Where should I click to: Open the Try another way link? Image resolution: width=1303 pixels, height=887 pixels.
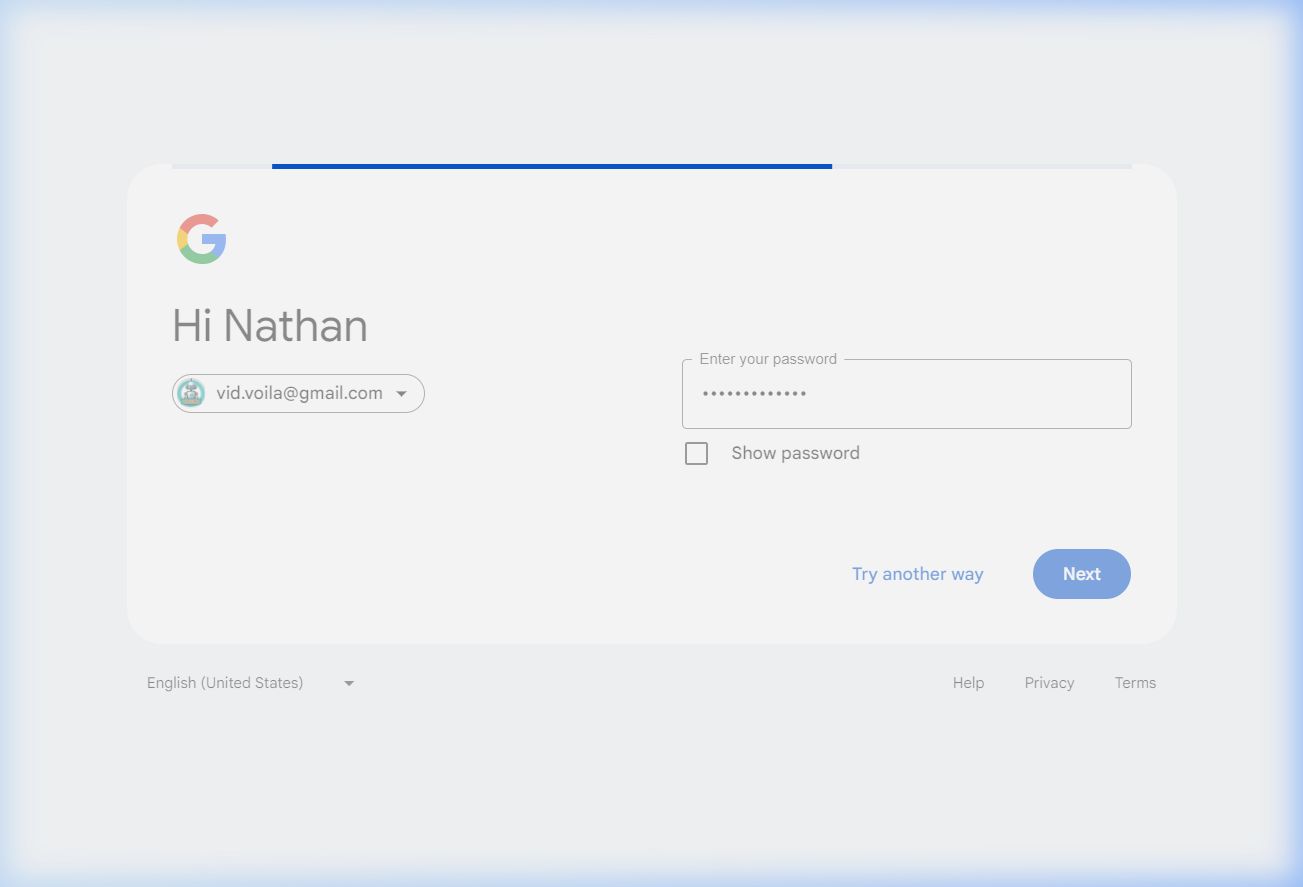tap(917, 574)
